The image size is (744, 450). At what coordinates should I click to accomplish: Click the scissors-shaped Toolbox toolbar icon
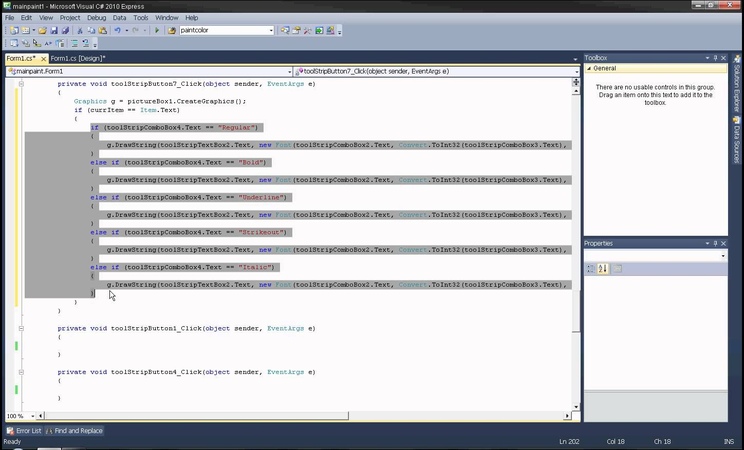coord(307,30)
